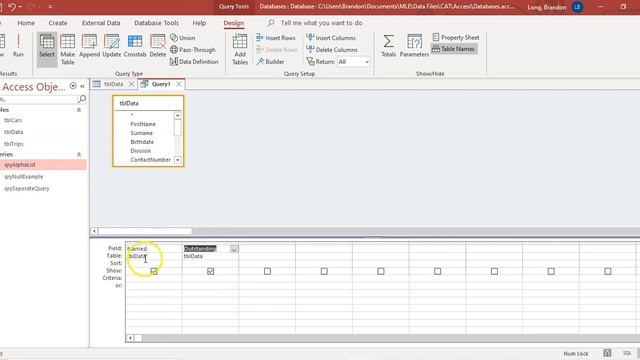The height and width of the screenshot is (360, 640).
Task: Collapse the navigation pane with shutter arrows
Action: pyautogui.click(x=82, y=86)
